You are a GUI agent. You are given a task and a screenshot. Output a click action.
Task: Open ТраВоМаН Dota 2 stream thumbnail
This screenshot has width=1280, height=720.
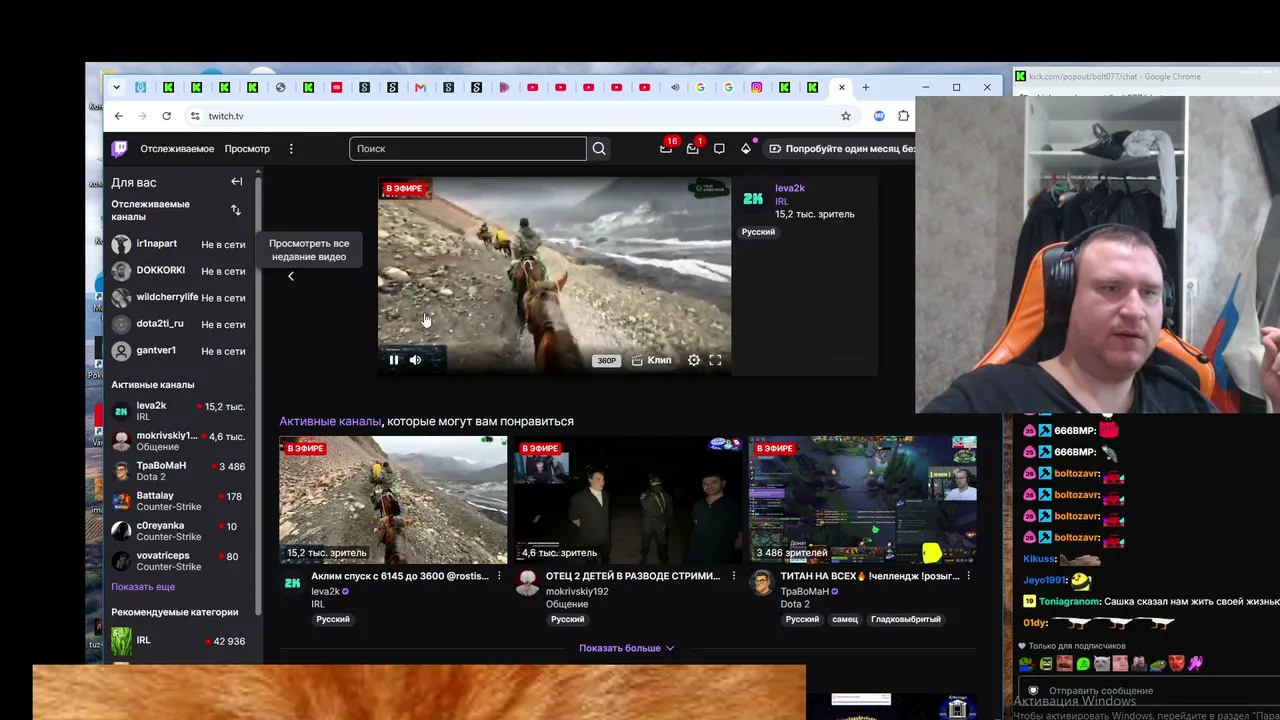863,500
